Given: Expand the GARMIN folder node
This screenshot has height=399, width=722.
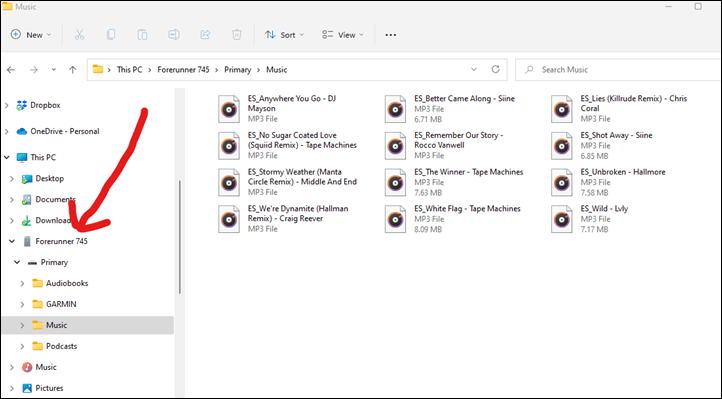Looking at the screenshot, I should pyautogui.click(x=22, y=304).
